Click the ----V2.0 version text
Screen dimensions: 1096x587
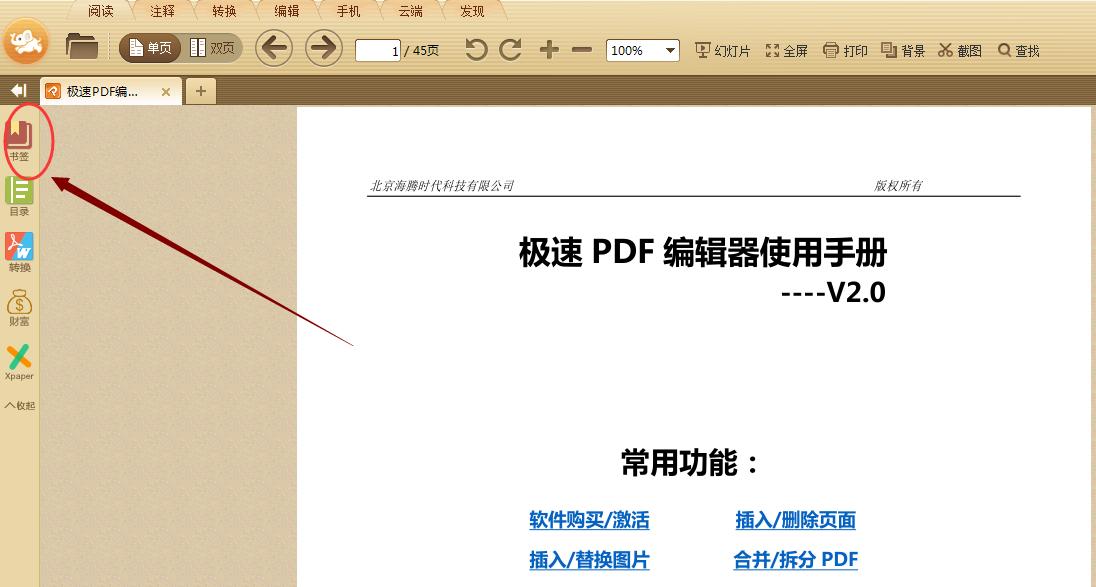(x=833, y=292)
